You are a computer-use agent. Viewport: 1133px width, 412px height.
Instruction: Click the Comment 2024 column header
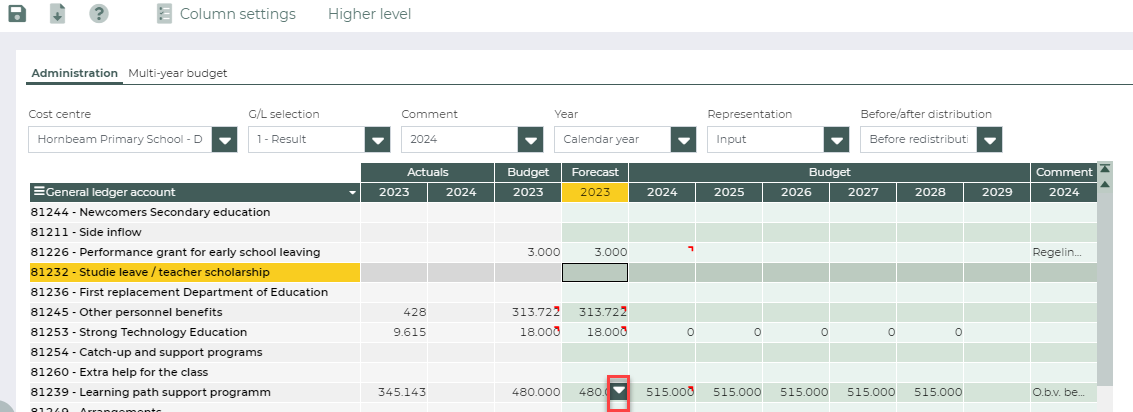coord(1064,192)
